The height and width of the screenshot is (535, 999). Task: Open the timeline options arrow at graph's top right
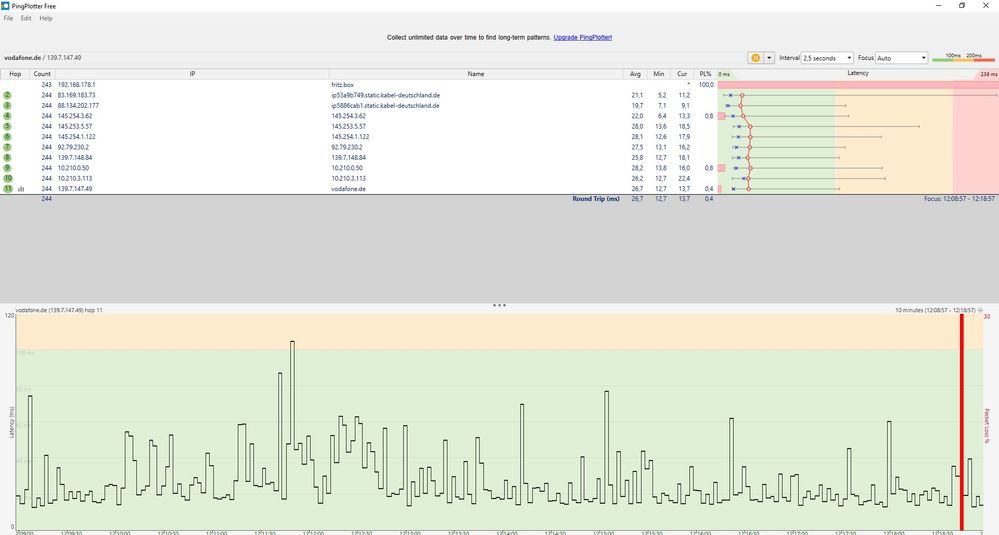(x=980, y=310)
